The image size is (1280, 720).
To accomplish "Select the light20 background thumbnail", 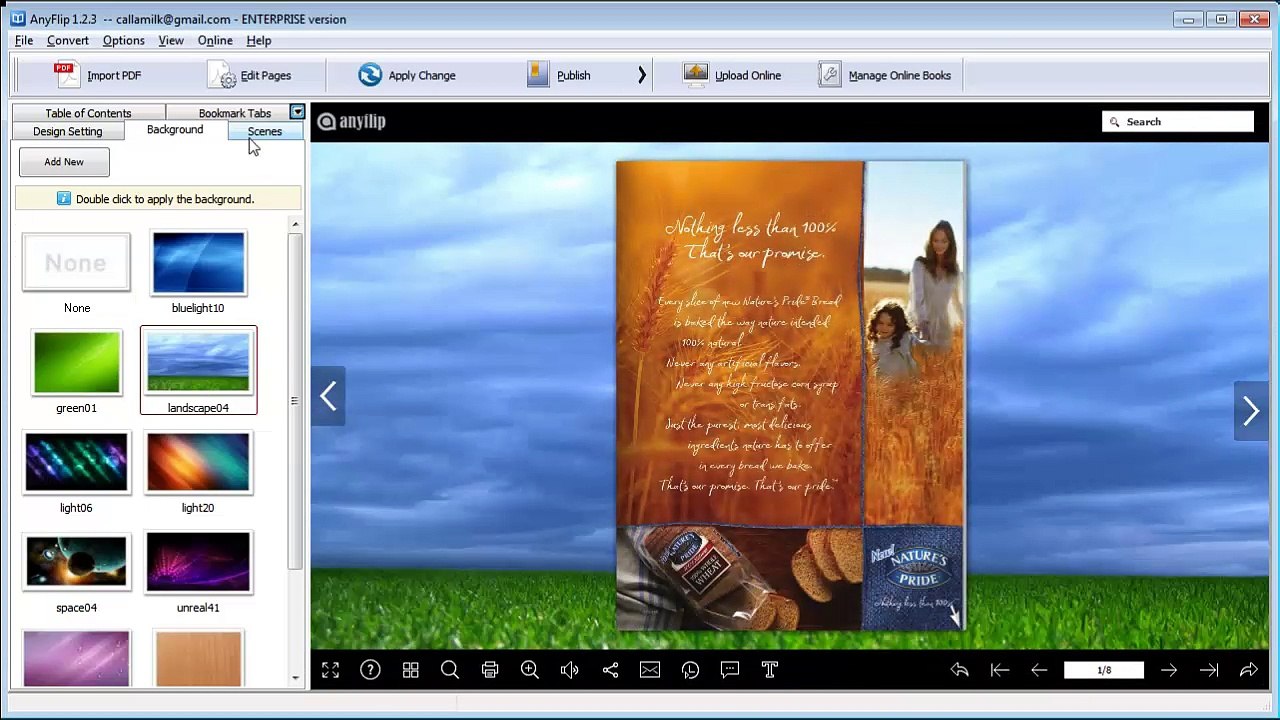I will click(x=198, y=462).
